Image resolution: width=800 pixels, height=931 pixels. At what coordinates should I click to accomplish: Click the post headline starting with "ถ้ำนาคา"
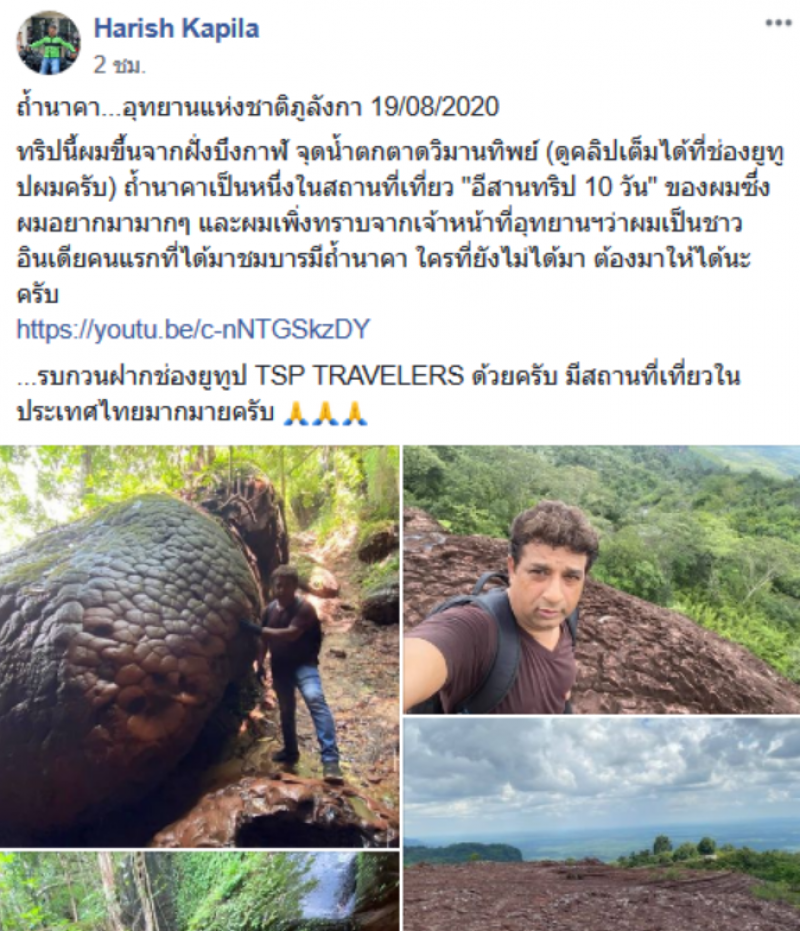258,107
